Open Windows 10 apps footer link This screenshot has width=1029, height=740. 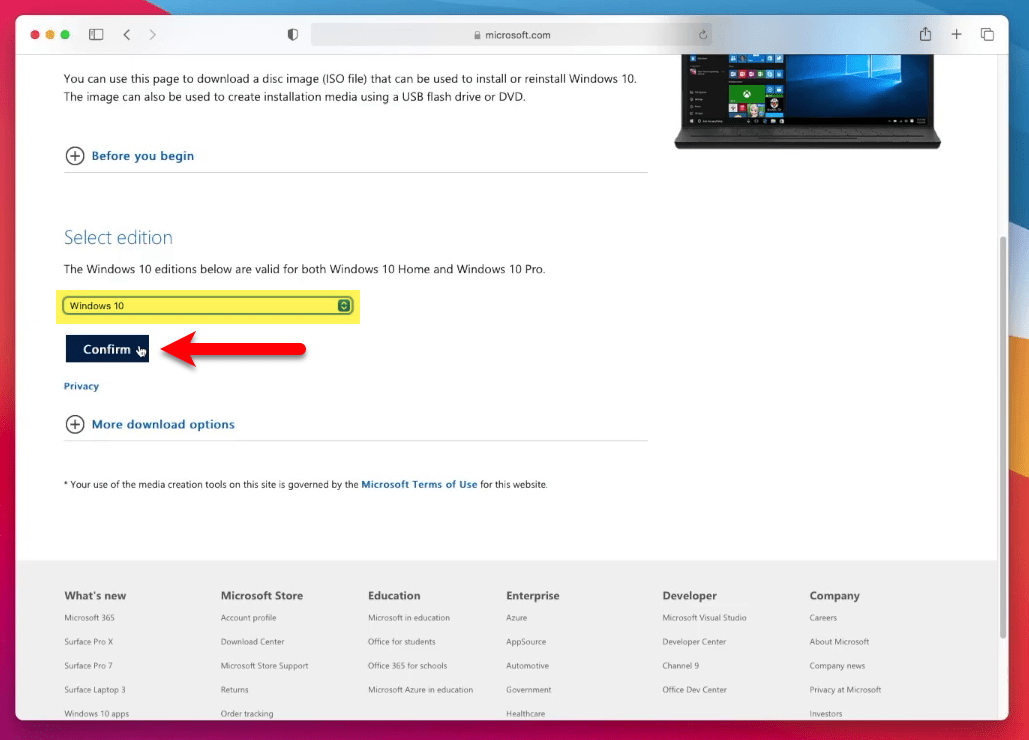(96, 714)
